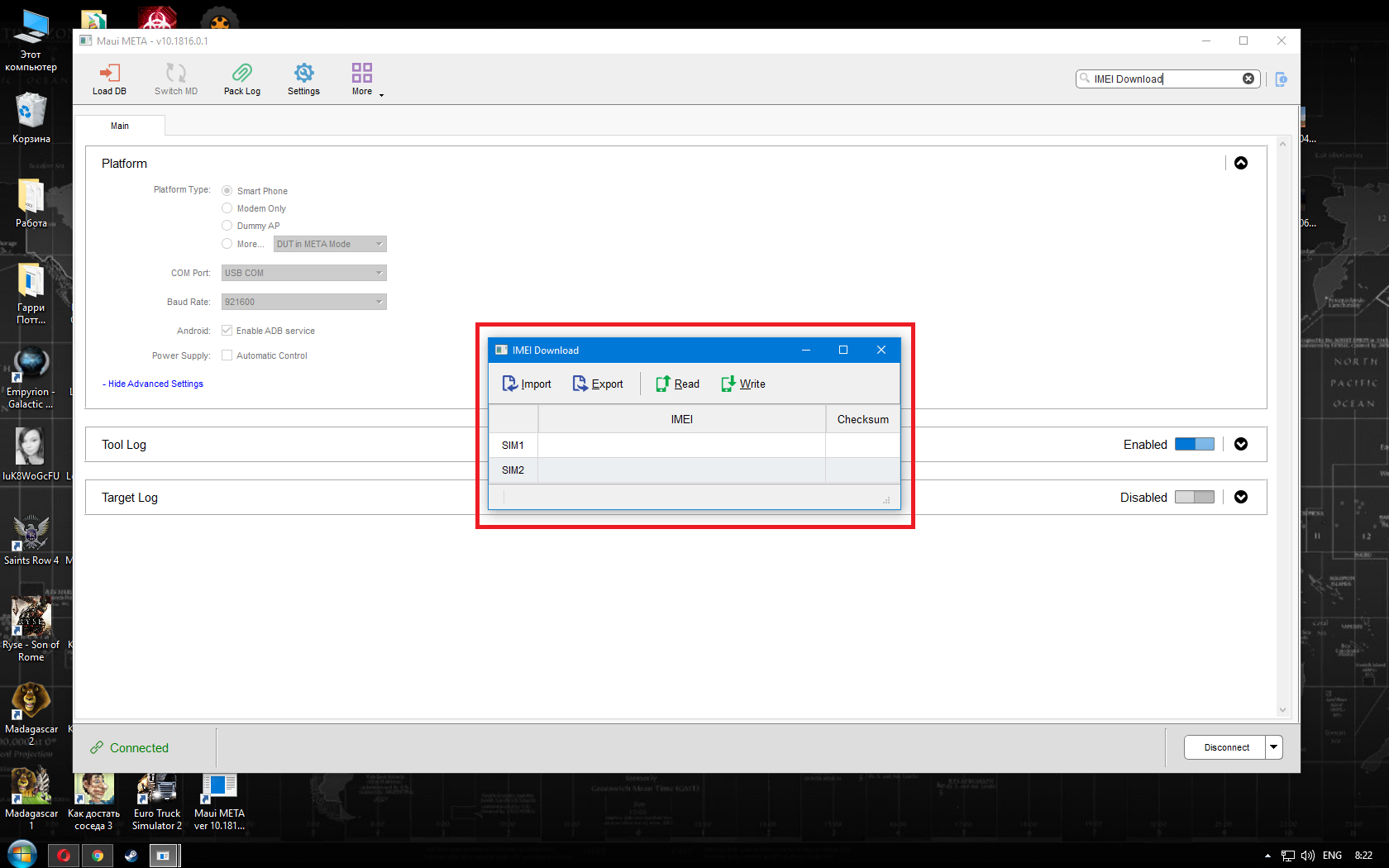Open the Saints Row 4 desktop shortcut
The height and width of the screenshot is (868, 1389).
[x=31, y=540]
